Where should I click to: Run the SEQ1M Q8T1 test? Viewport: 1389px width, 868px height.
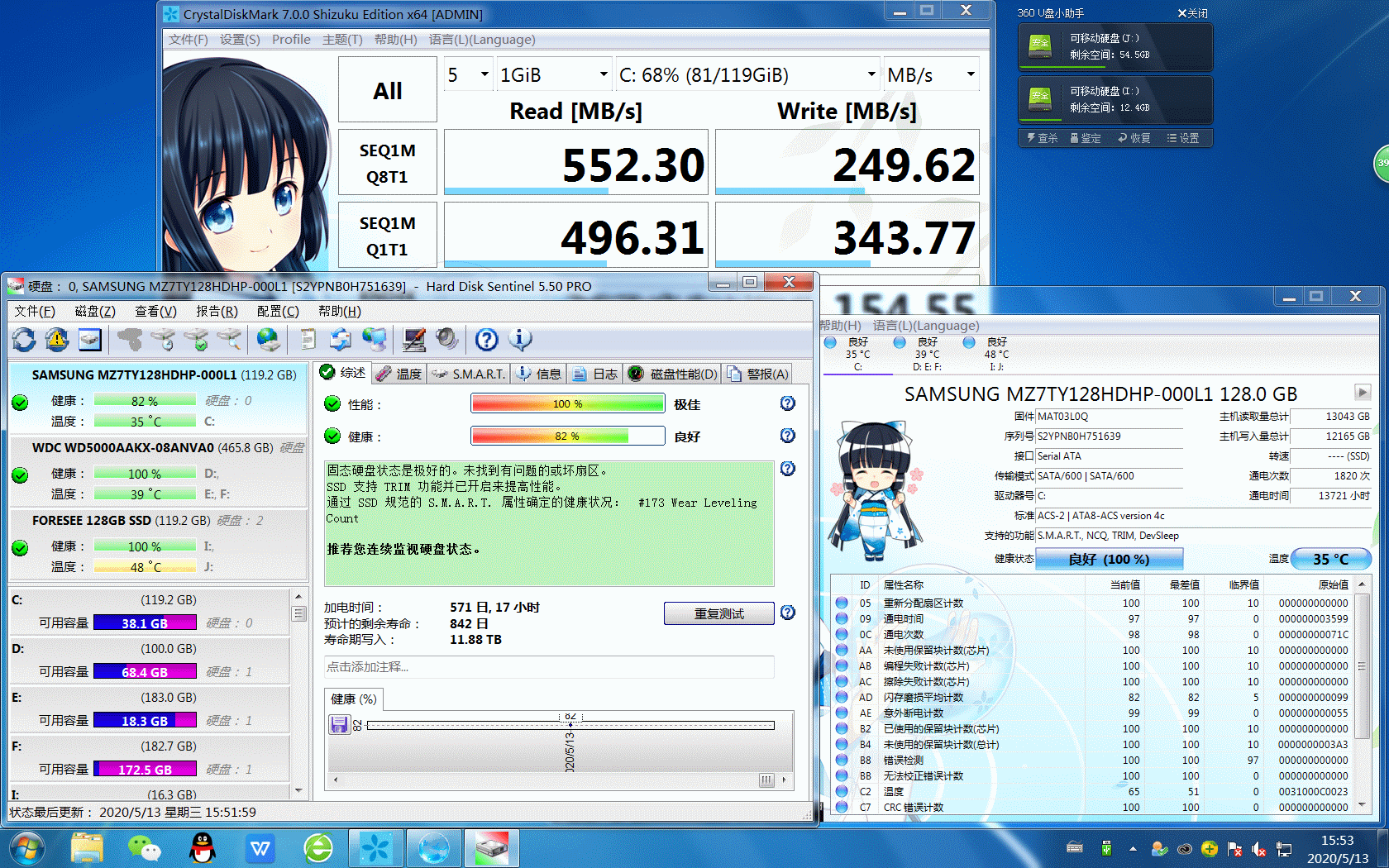coord(388,163)
